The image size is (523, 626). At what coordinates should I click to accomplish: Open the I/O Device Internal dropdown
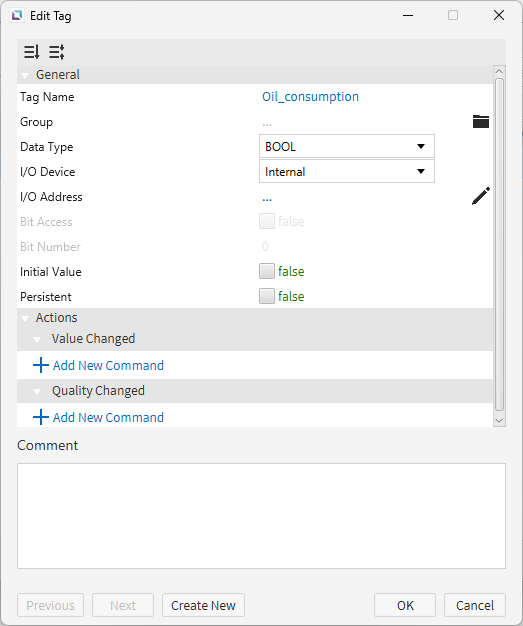click(347, 171)
